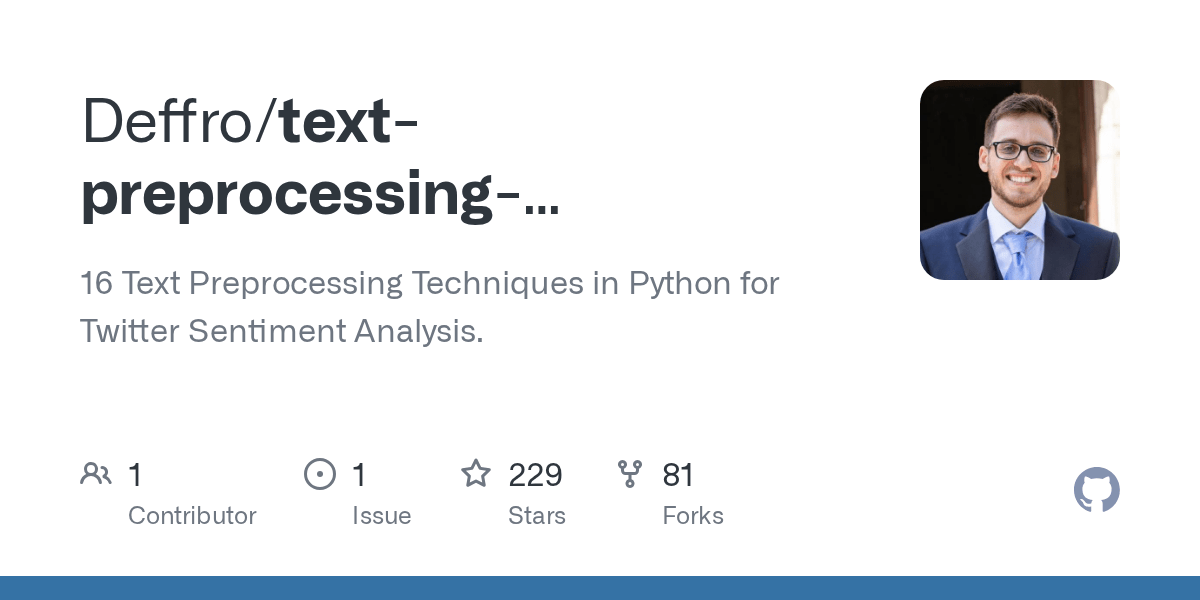Click the fork branch icon
Image resolution: width=1200 pixels, height=600 pixels.
point(630,474)
